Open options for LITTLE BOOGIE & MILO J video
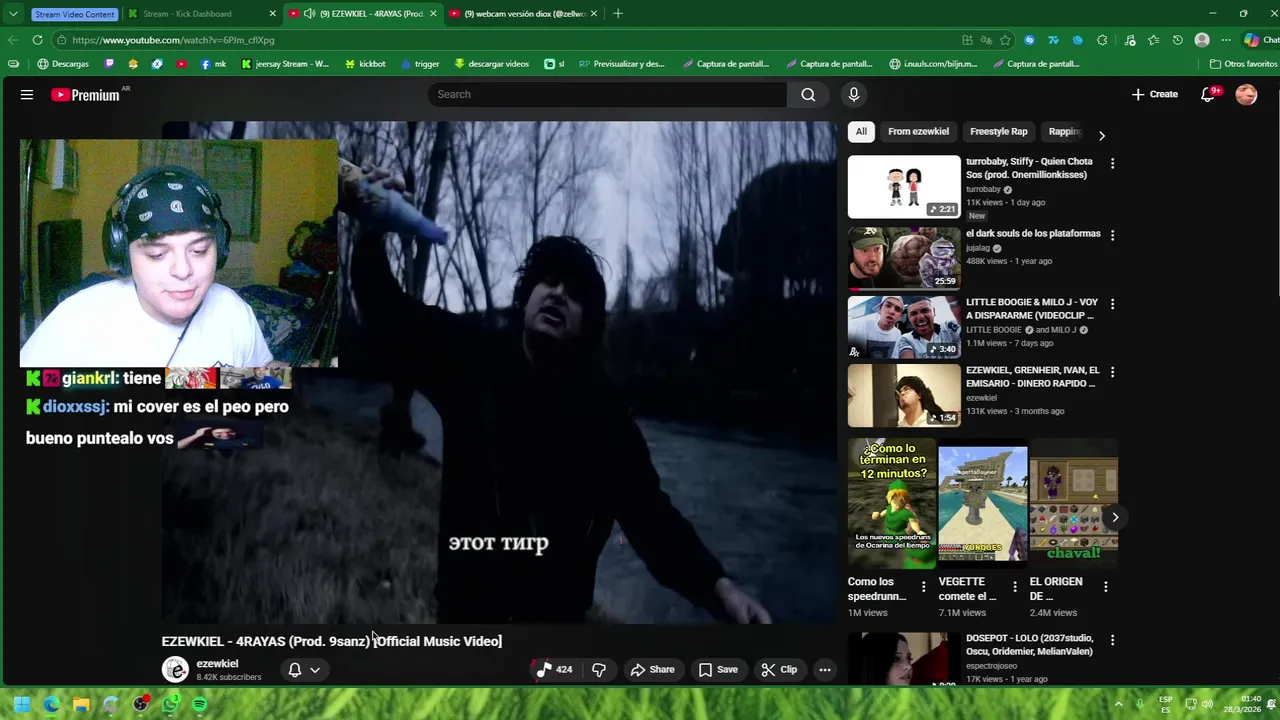 1112,304
